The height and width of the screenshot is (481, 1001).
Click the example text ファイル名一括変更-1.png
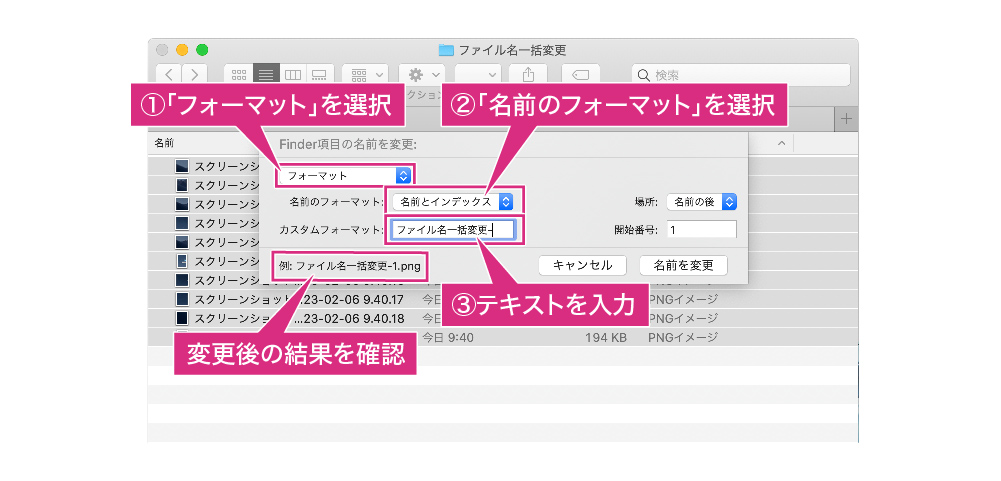[358, 265]
